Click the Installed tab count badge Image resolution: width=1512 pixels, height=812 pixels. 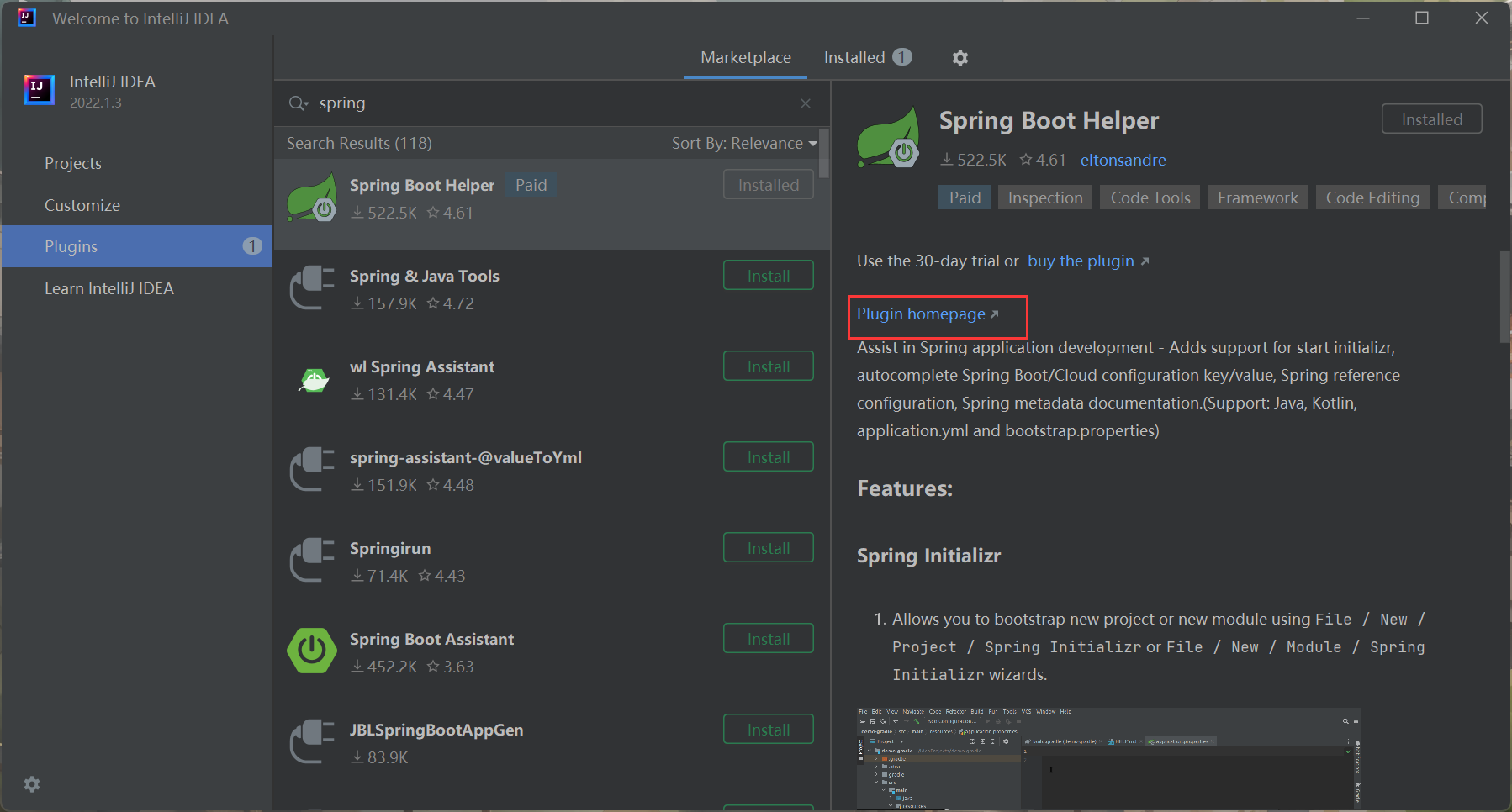[902, 57]
